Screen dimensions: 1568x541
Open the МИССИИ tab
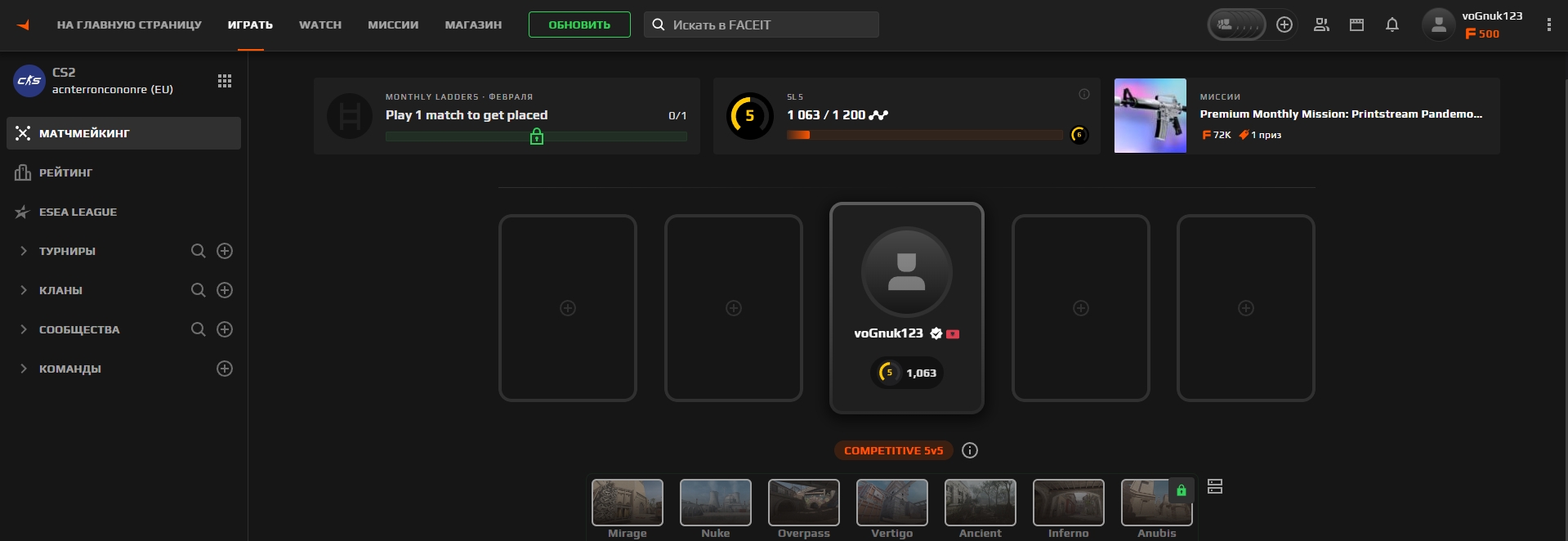point(393,25)
